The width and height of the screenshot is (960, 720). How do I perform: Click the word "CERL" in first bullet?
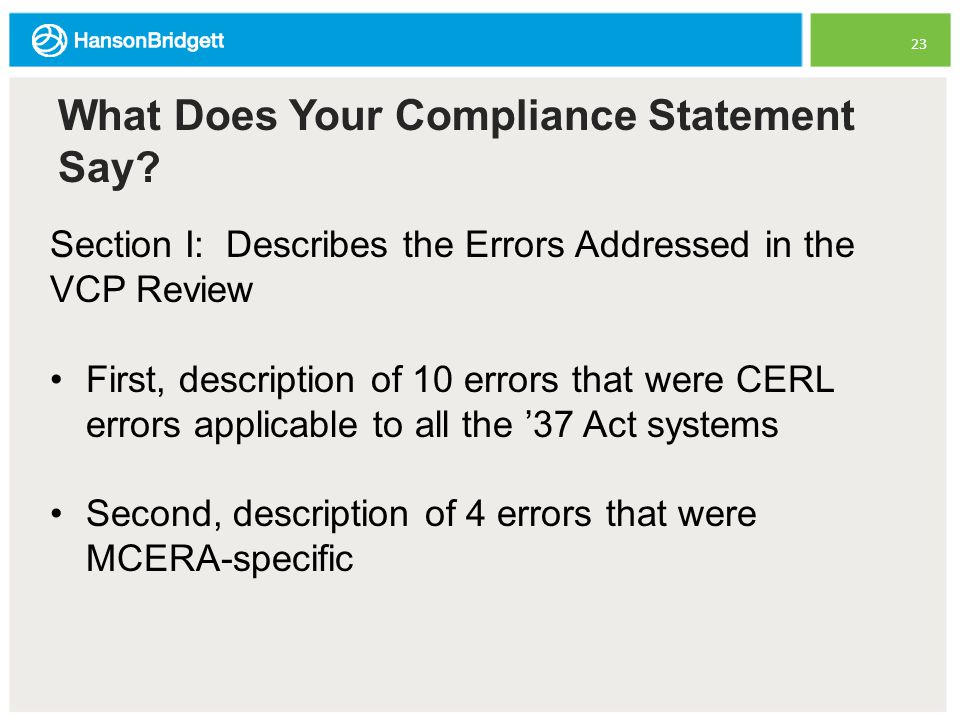[785, 380]
